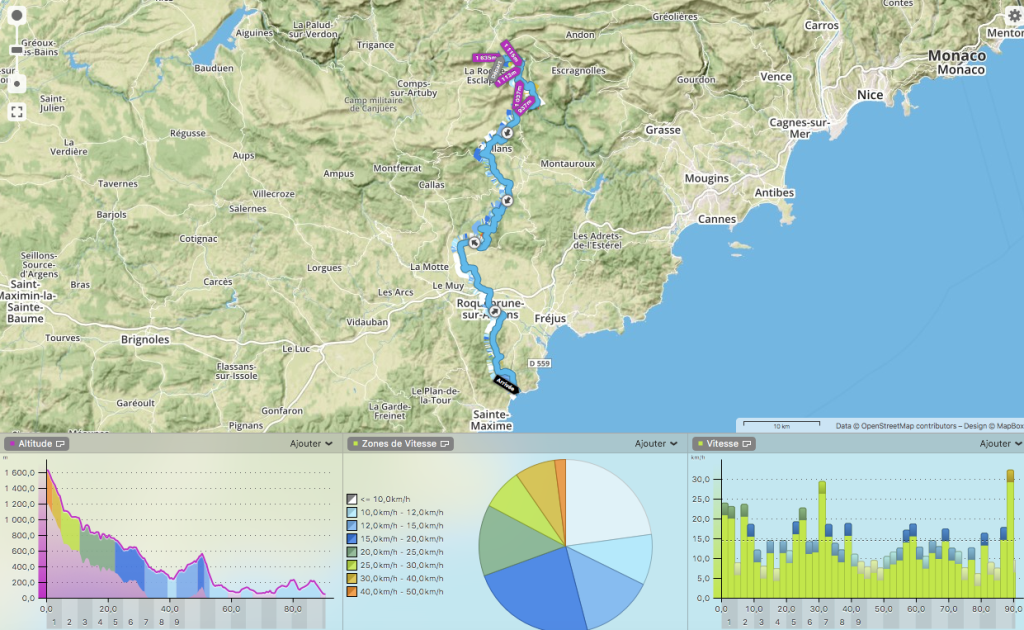Pop out the Altitude chart window icon
Screen dimensions: 1024x630
point(61,443)
